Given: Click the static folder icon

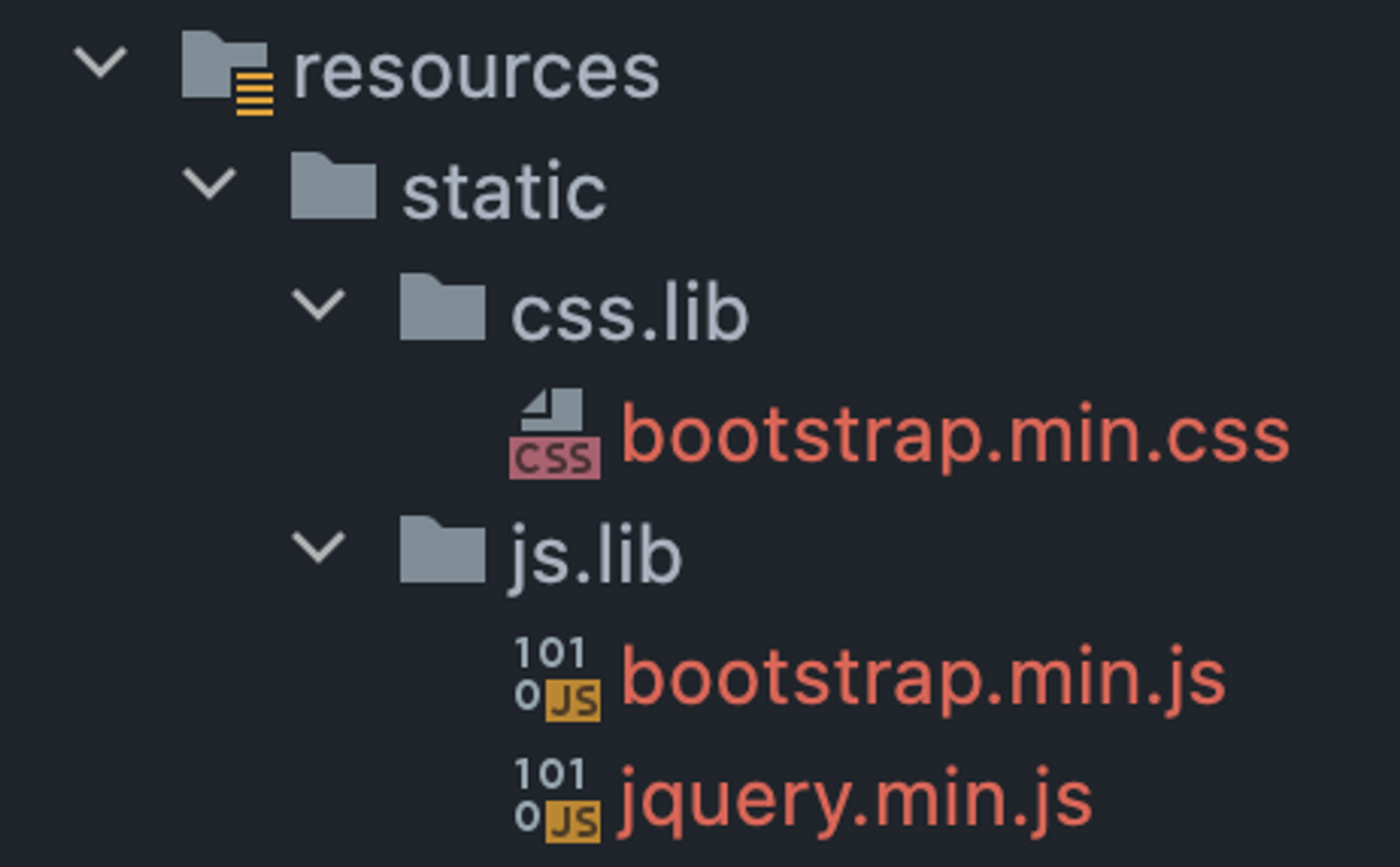Looking at the screenshot, I should 333,186.
